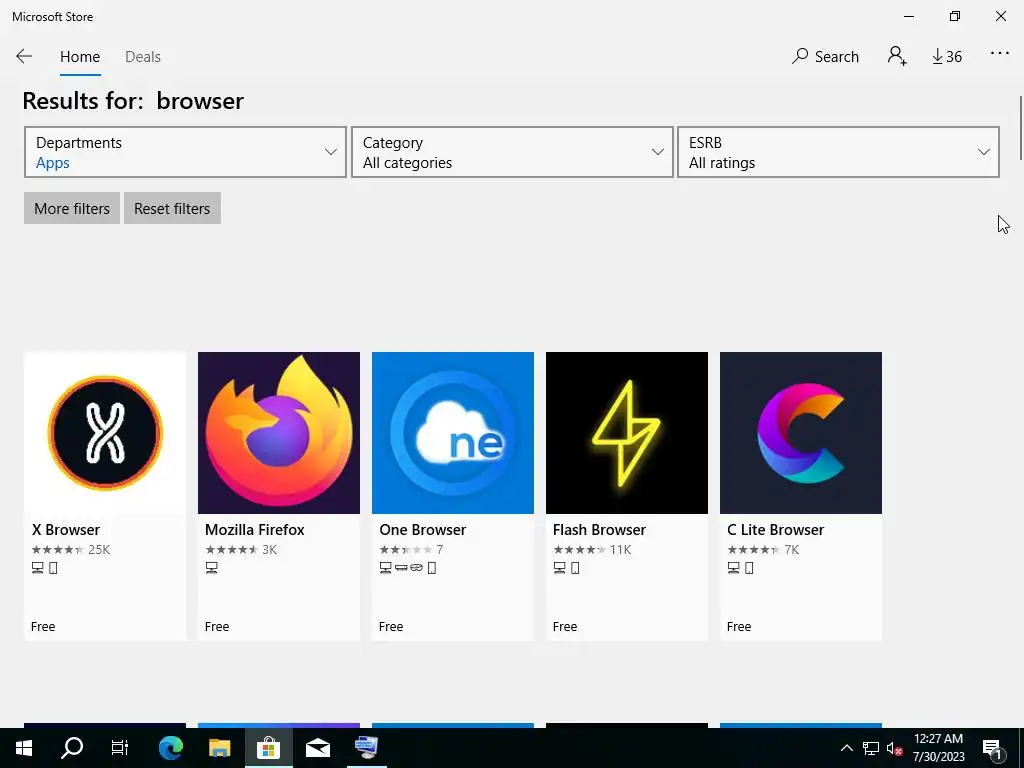This screenshot has height=768, width=1024.
Task: Click Free price under X Browser
Action: [x=43, y=627]
